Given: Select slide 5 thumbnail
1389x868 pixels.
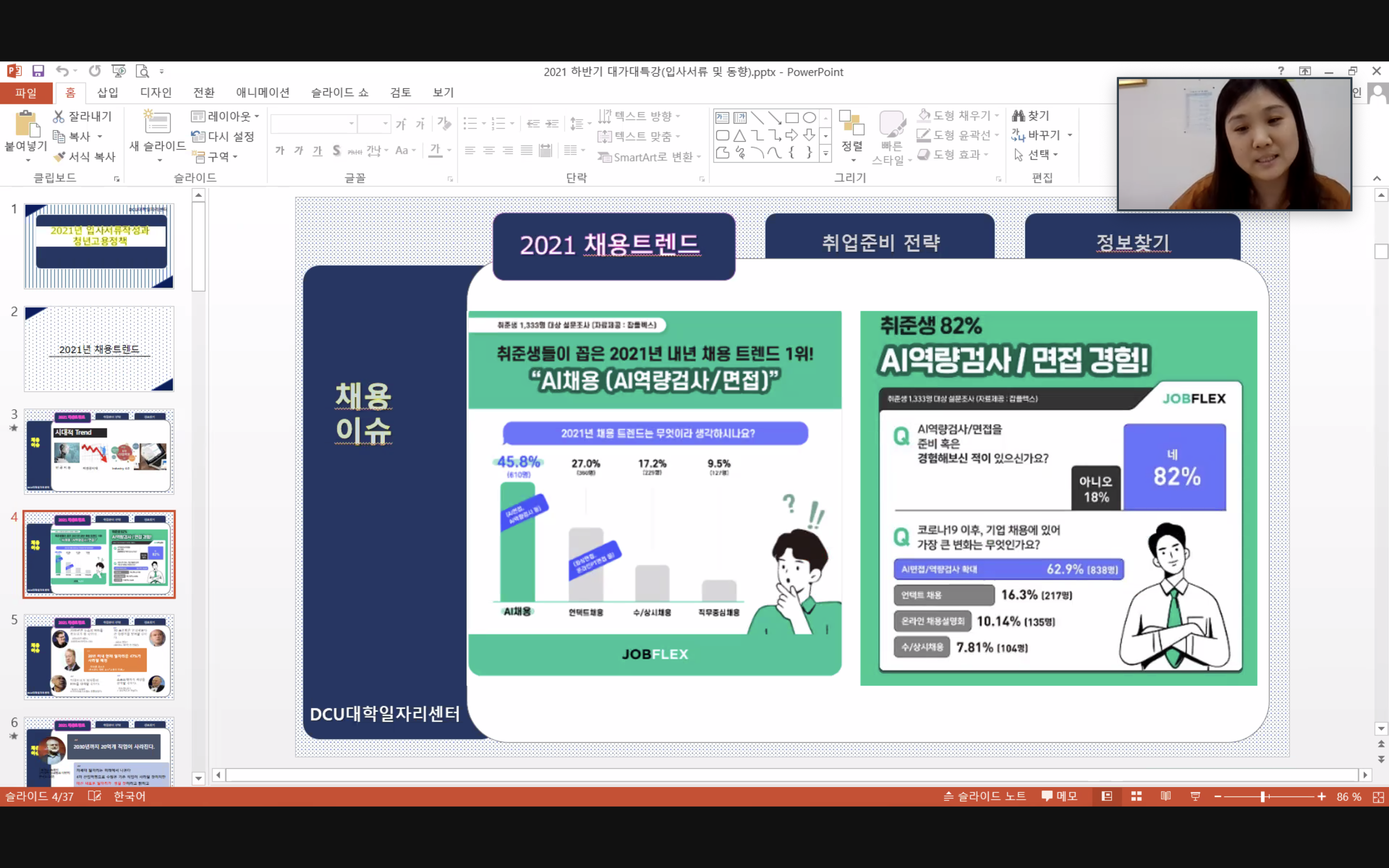Looking at the screenshot, I should (x=99, y=657).
